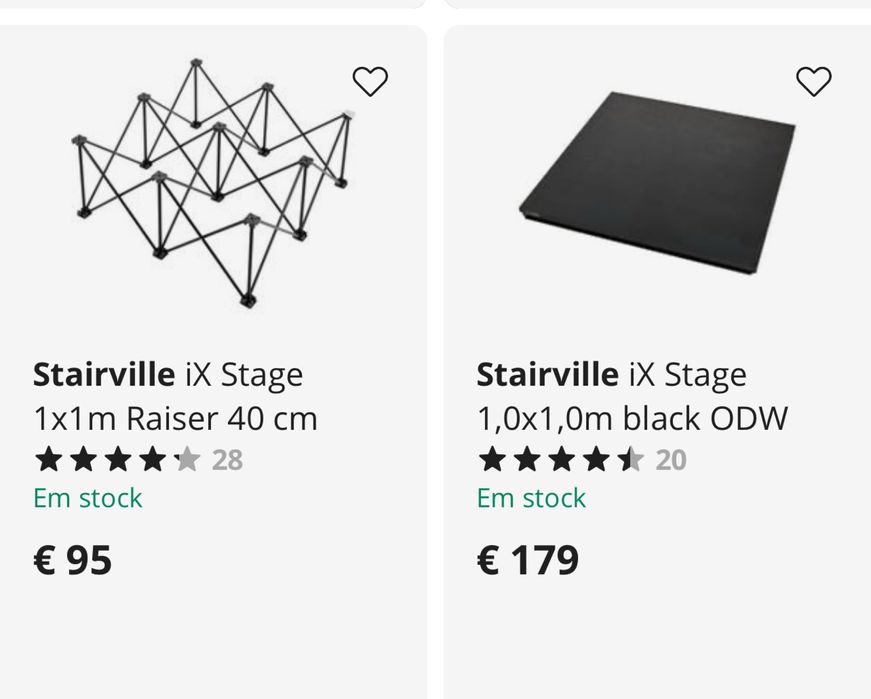Click the third star of the Raiser rating
Image resolution: width=871 pixels, height=699 pixels.
click(x=117, y=460)
